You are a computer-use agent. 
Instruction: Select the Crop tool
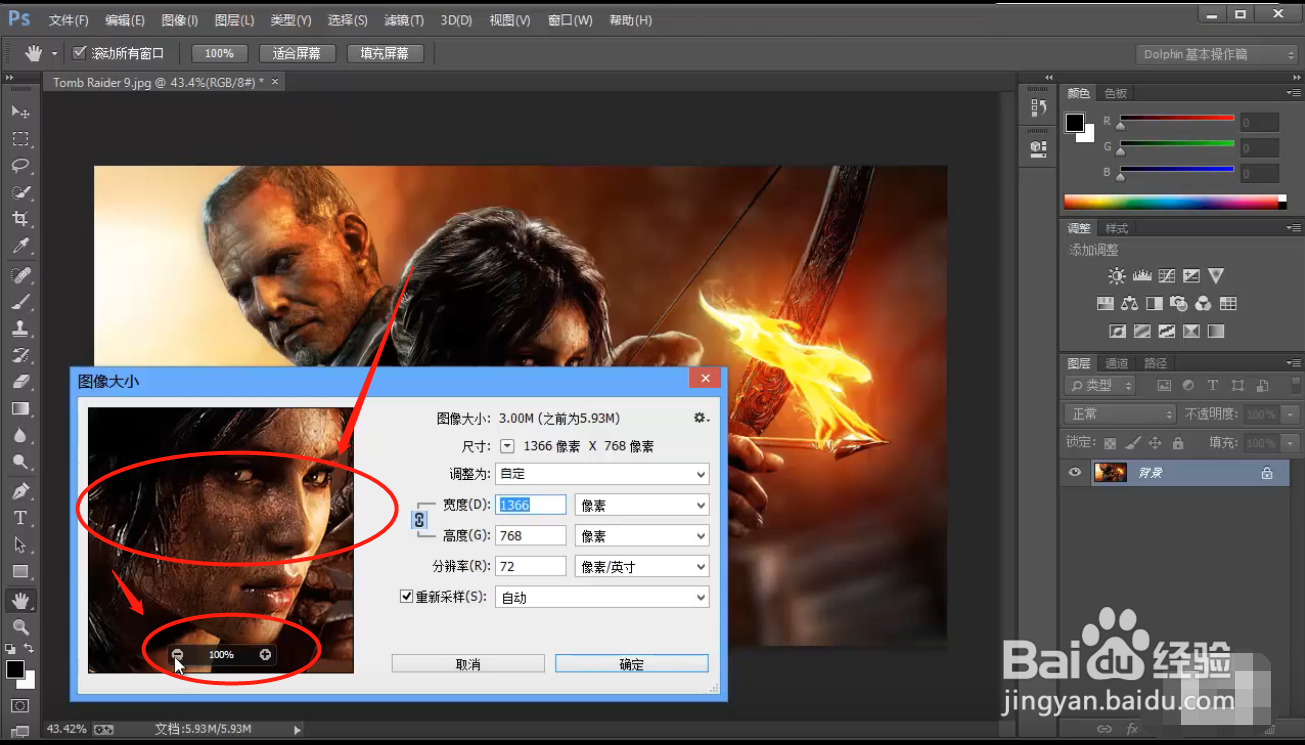coord(20,219)
